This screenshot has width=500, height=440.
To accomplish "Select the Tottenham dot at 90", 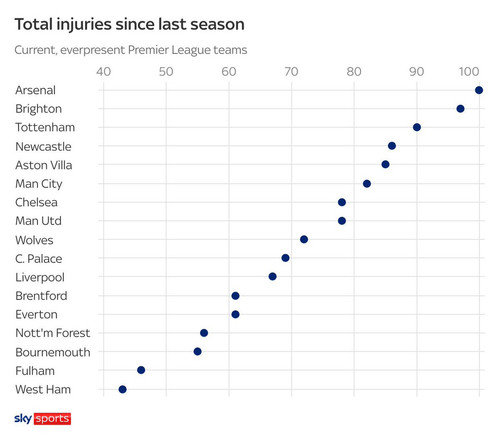I will (417, 127).
